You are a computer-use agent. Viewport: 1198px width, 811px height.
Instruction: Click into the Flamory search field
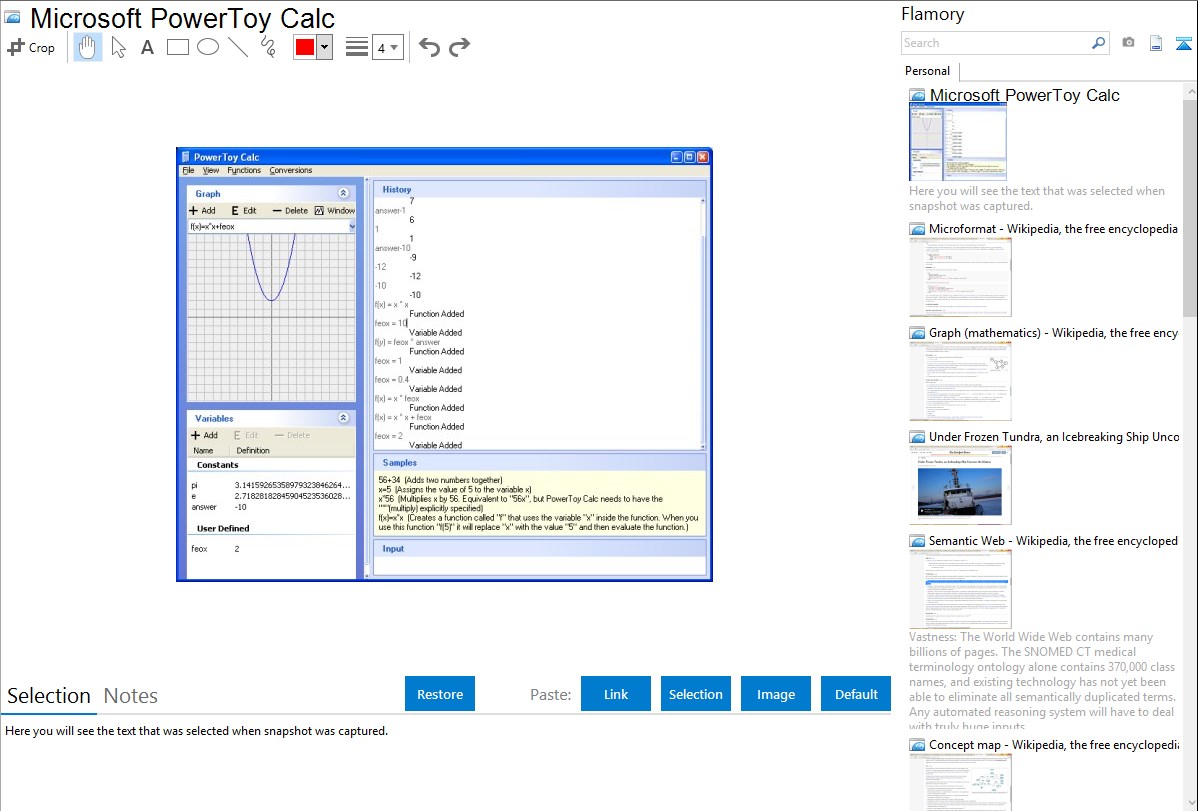[996, 43]
